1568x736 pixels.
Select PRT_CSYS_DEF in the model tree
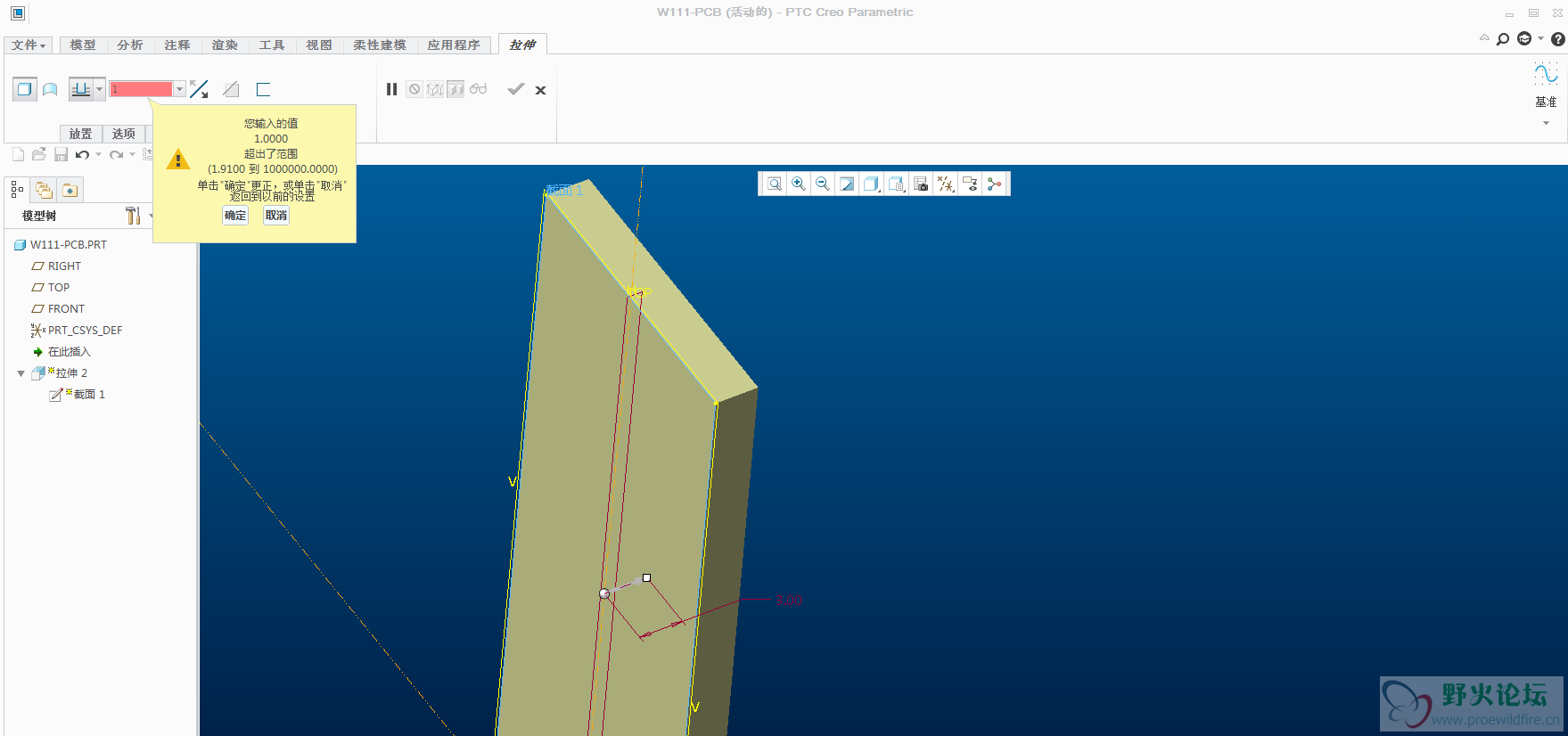(x=86, y=331)
